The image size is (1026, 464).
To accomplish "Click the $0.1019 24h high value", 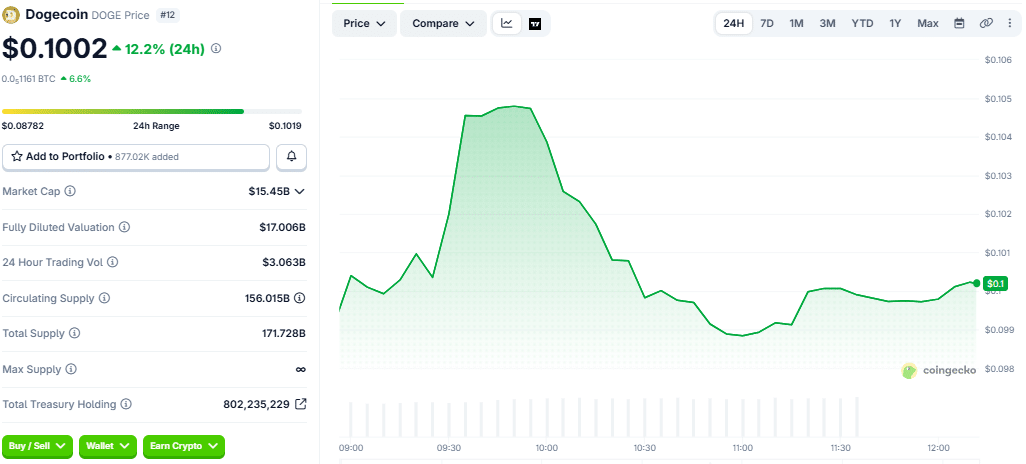I will 285,126.
